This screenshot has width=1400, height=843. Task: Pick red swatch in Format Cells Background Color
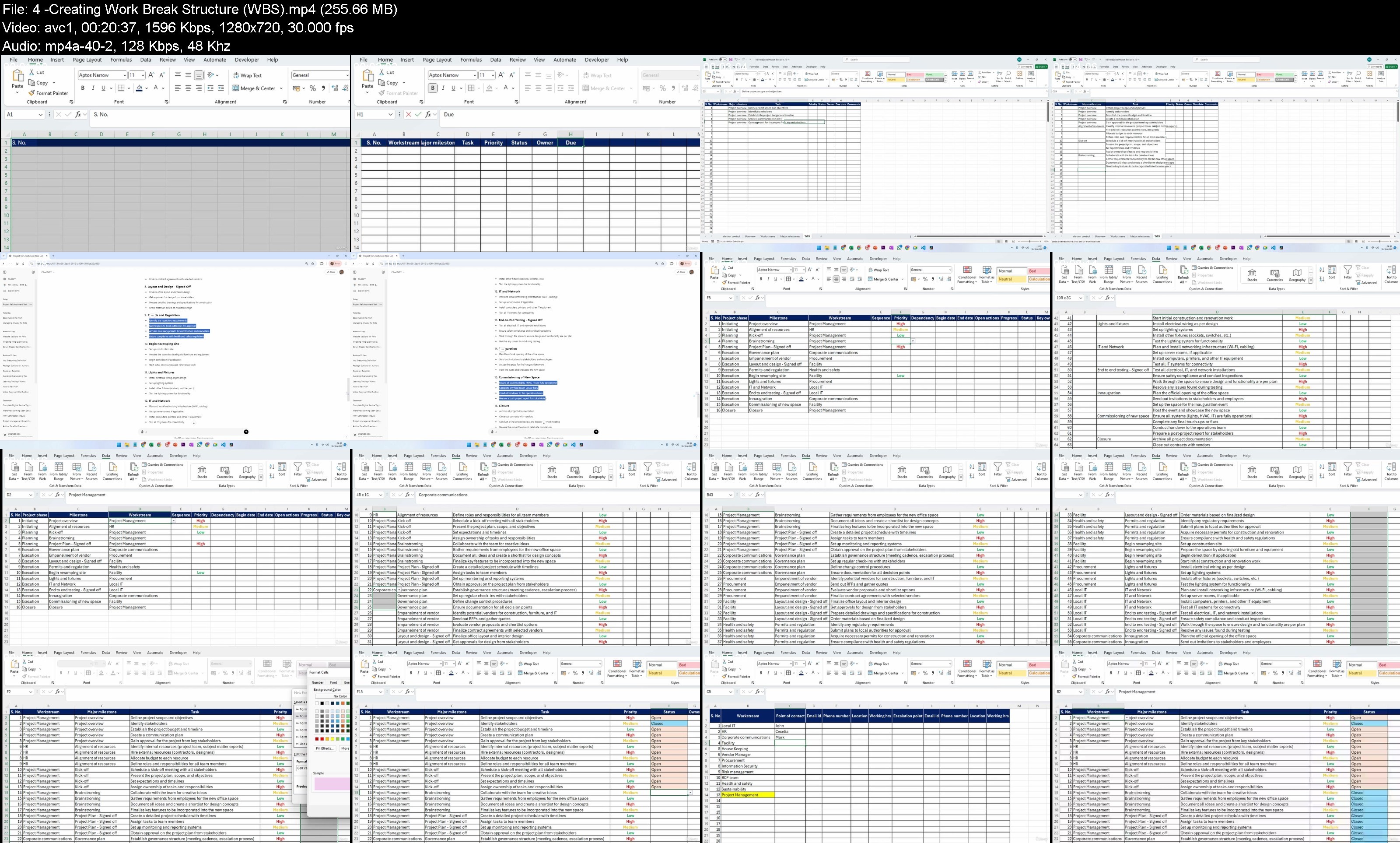click(x=322, y=738)
